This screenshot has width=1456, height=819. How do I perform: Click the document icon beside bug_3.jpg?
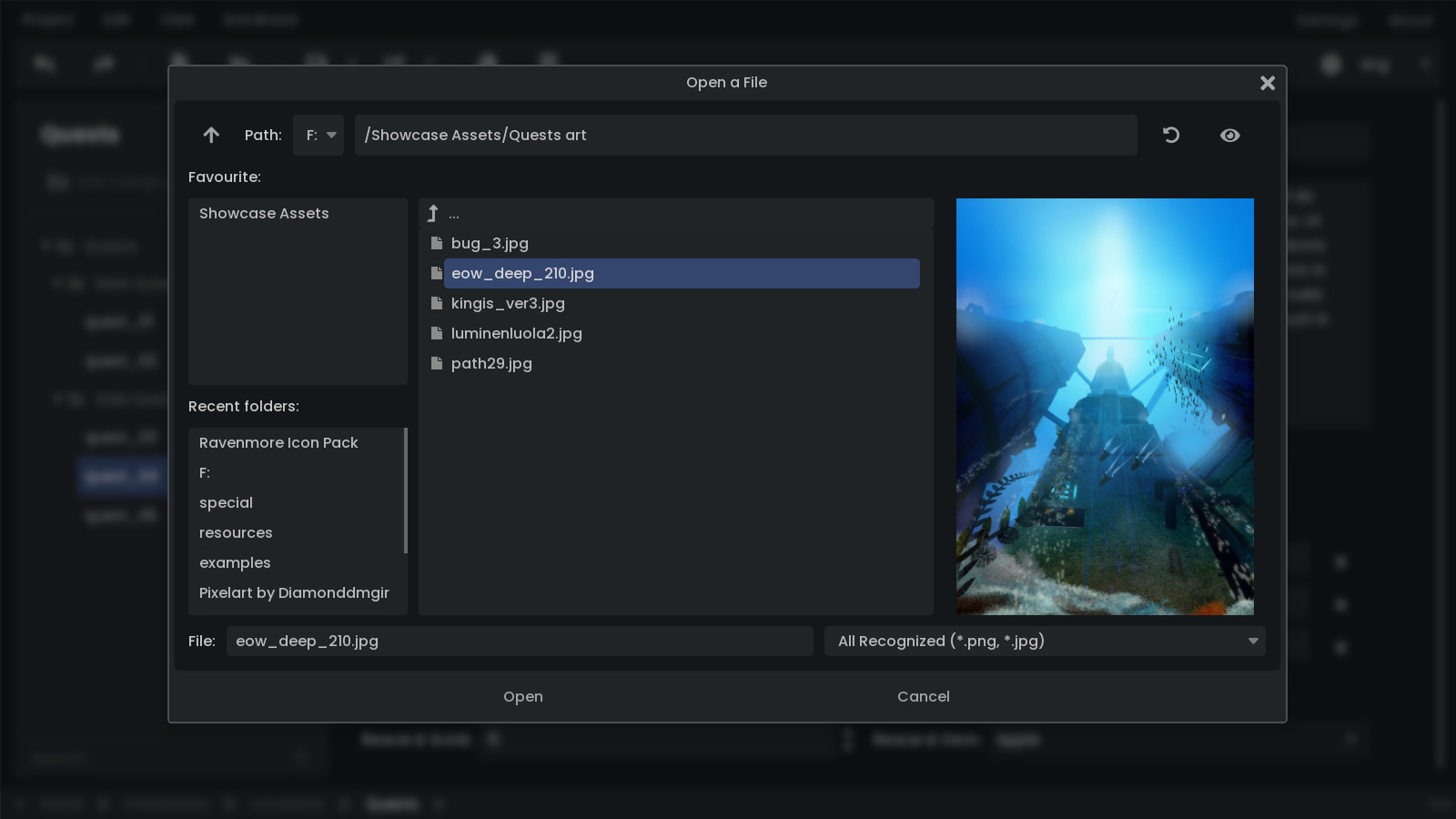pyautogui.click(x=437, y=243)
